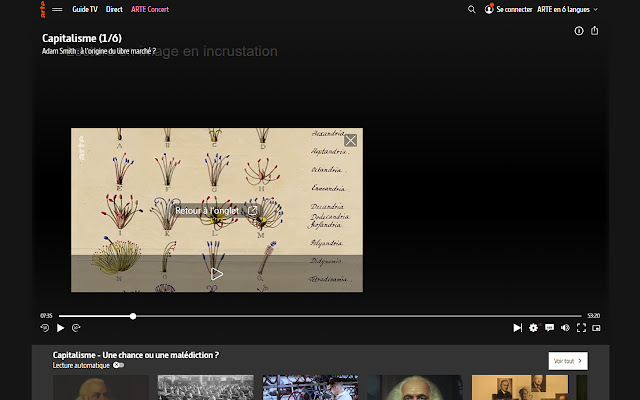This screenshot has height=400, width=640.
Task: Play video in the mini player
Action: [x=217, y=274]
